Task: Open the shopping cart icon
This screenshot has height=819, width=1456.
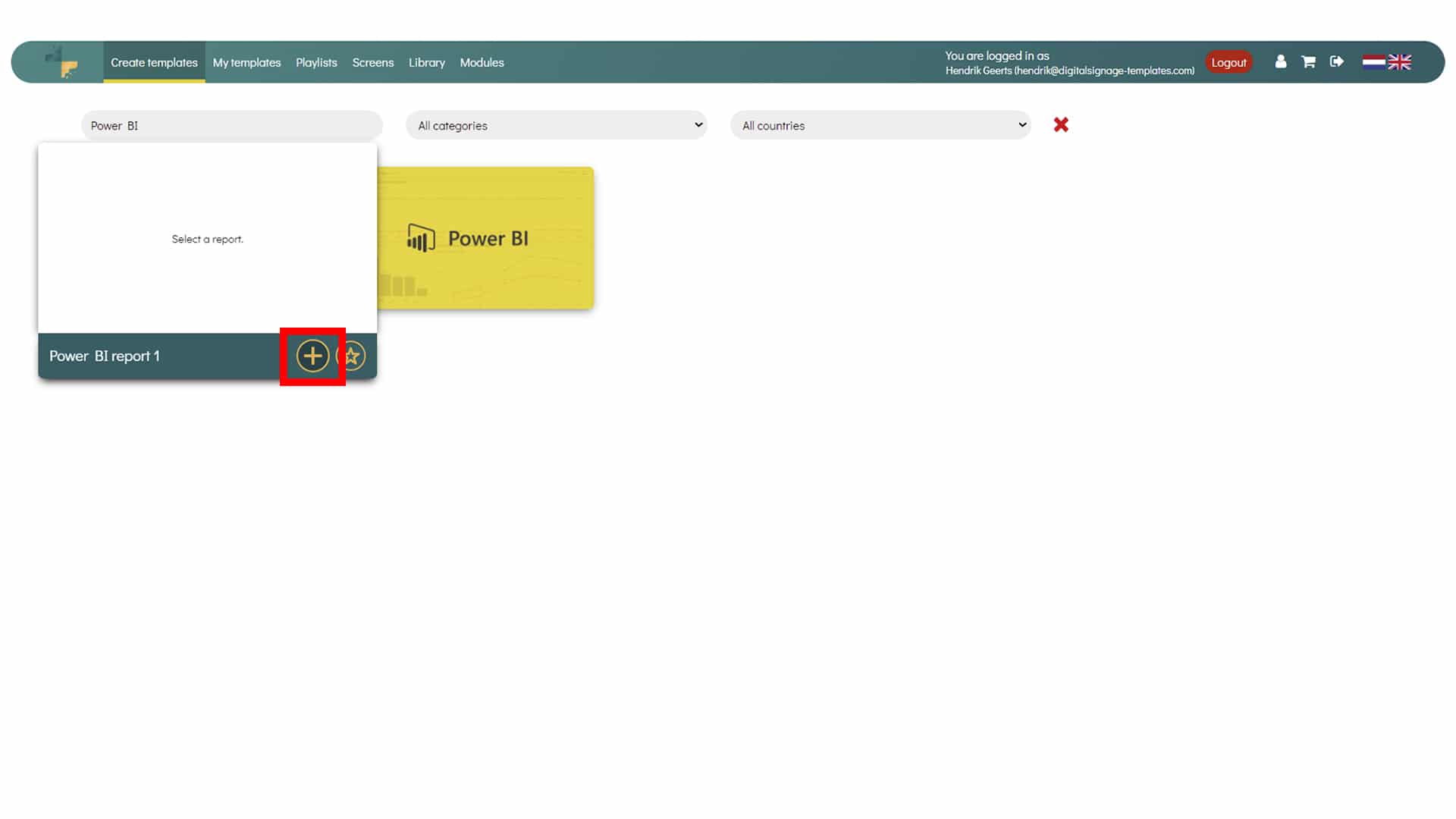Action: tap(1309, 61)
